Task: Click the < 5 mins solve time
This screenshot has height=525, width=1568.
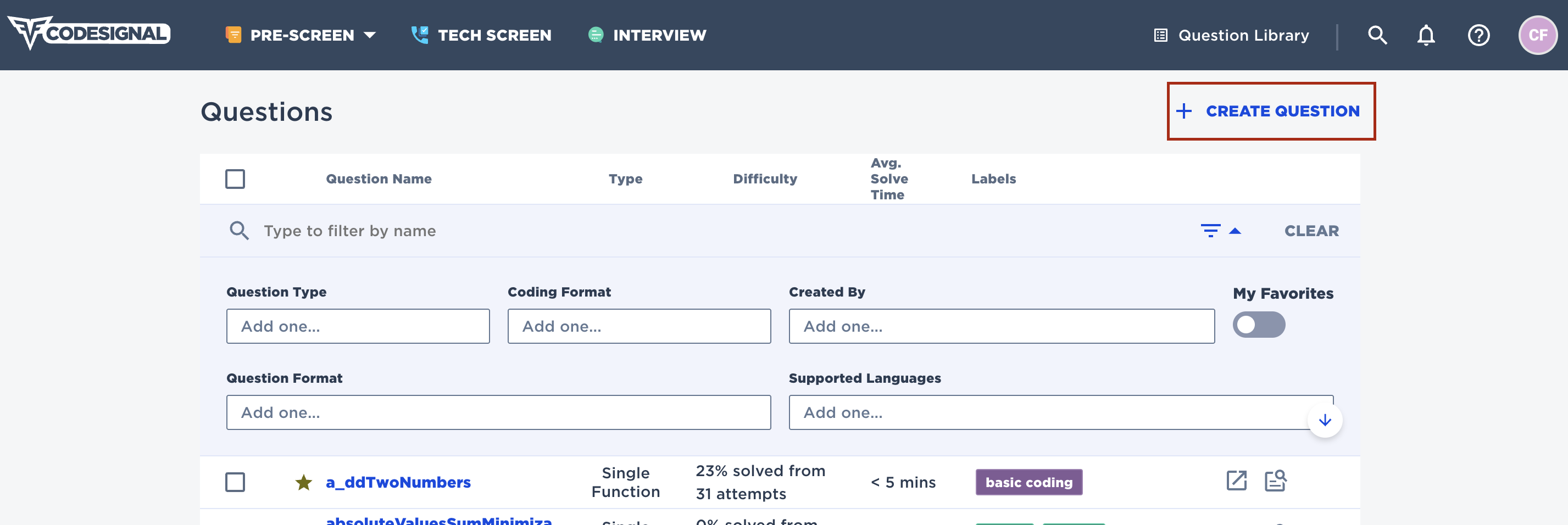Action: [903, 482]
